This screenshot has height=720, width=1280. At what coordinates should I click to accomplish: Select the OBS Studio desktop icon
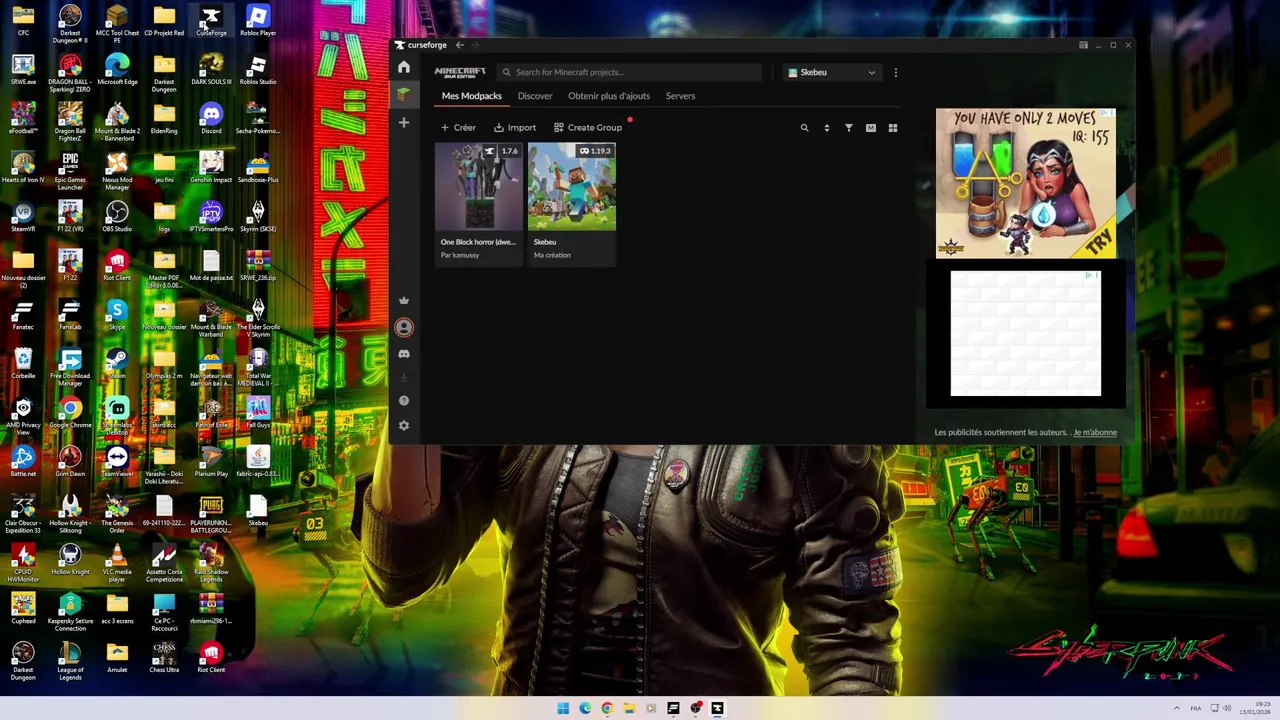117,217
